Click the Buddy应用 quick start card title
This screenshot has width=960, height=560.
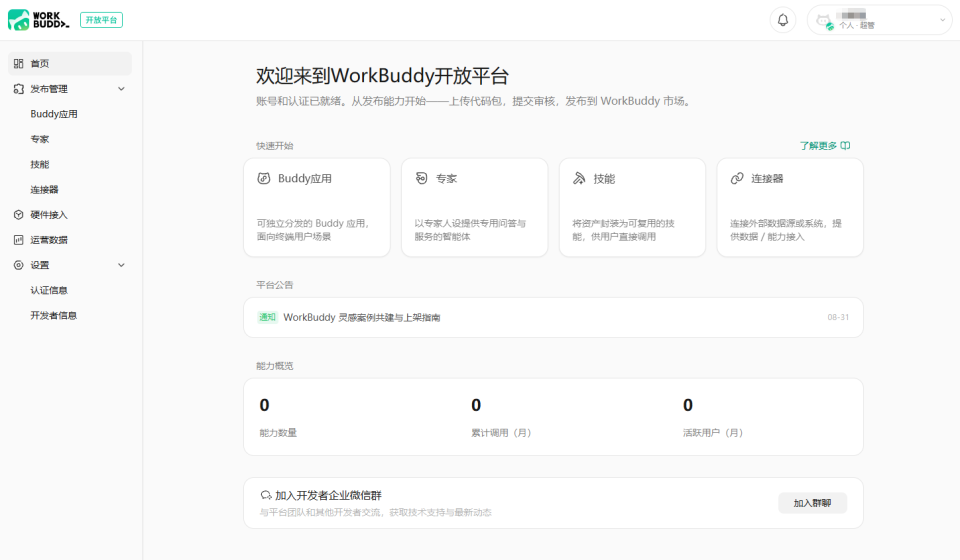click(x=305, y=179)
